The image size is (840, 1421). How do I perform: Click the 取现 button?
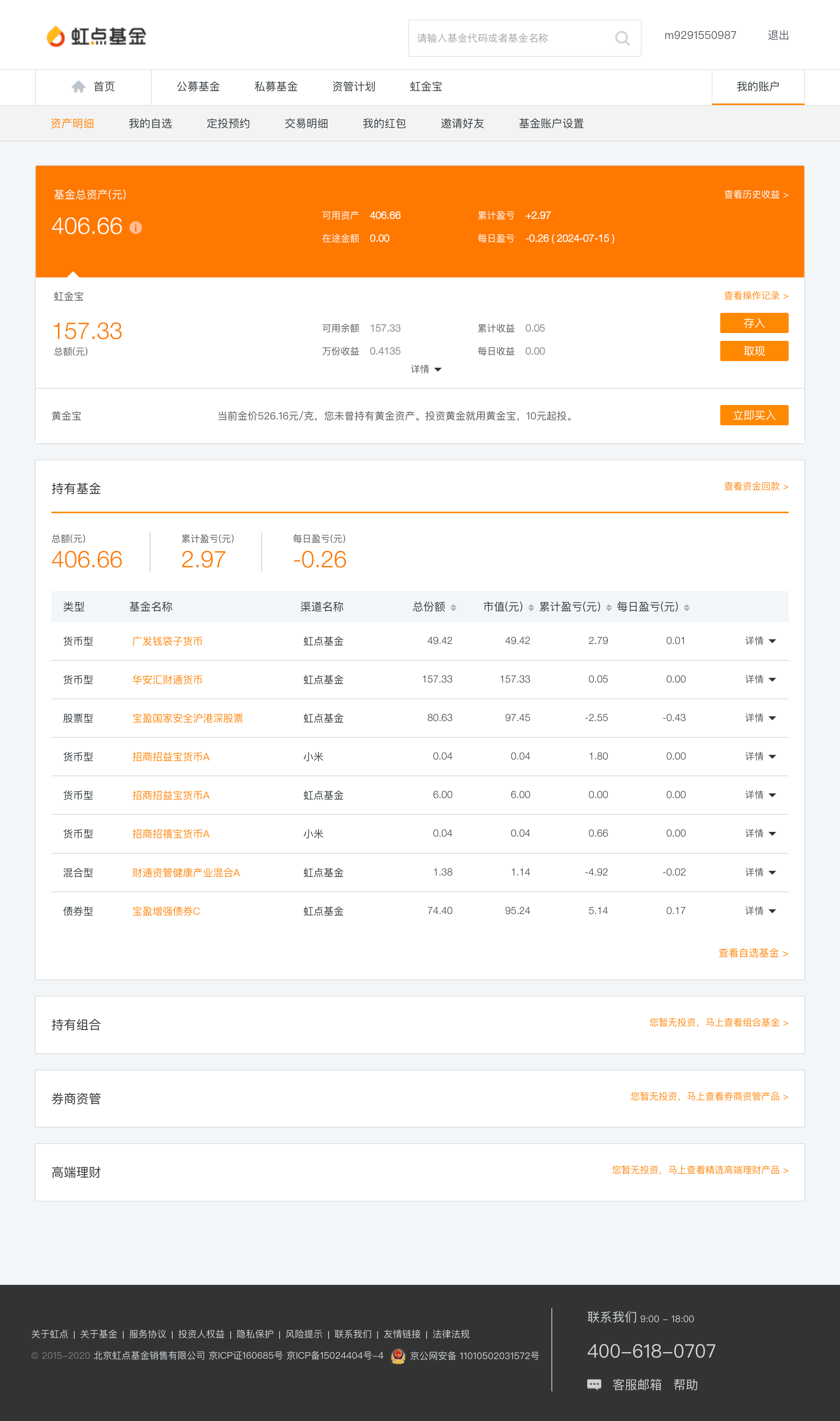[x=754, y=351]
